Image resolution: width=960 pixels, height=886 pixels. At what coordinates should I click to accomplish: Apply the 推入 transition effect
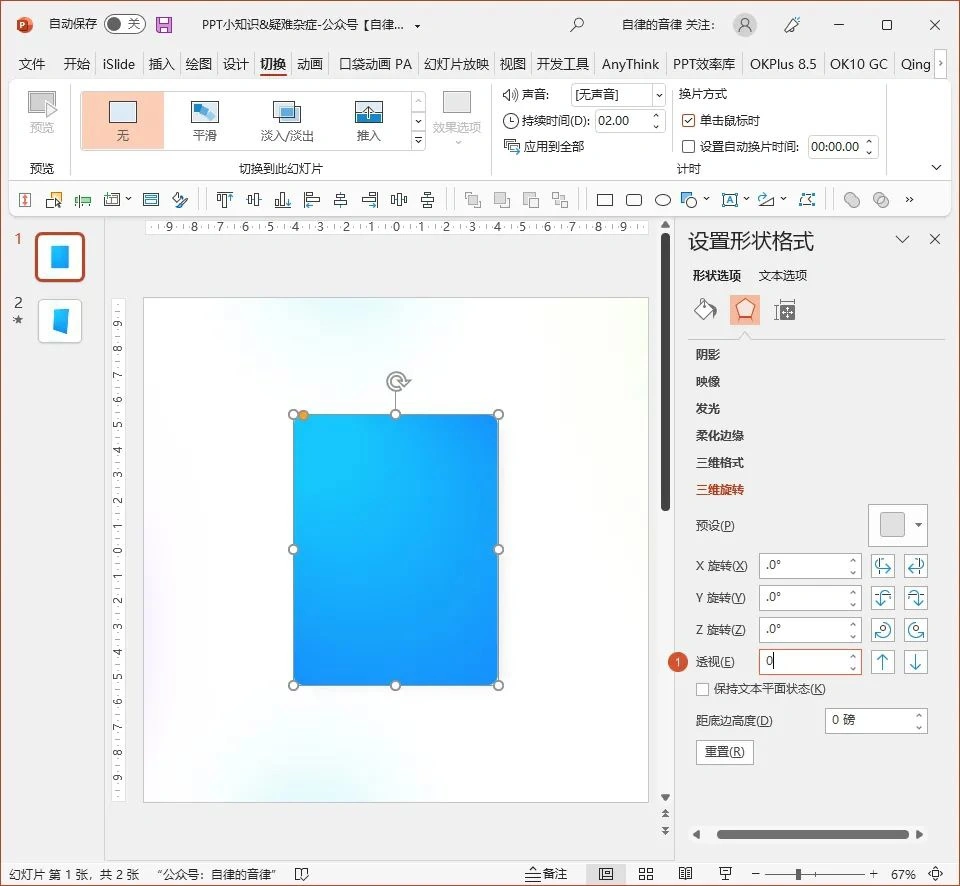370,120
